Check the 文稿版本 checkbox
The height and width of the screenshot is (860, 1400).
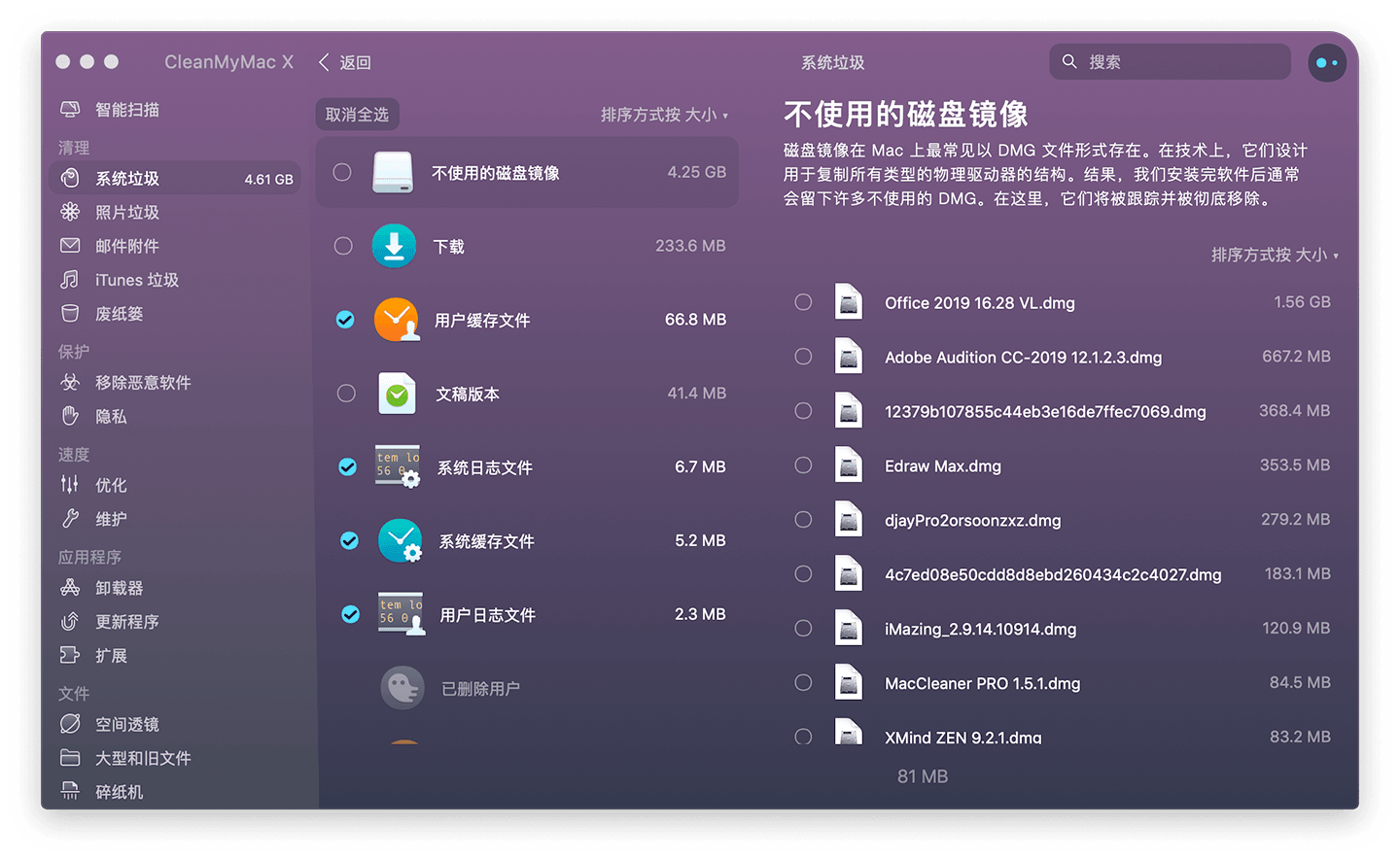point(346,394)
